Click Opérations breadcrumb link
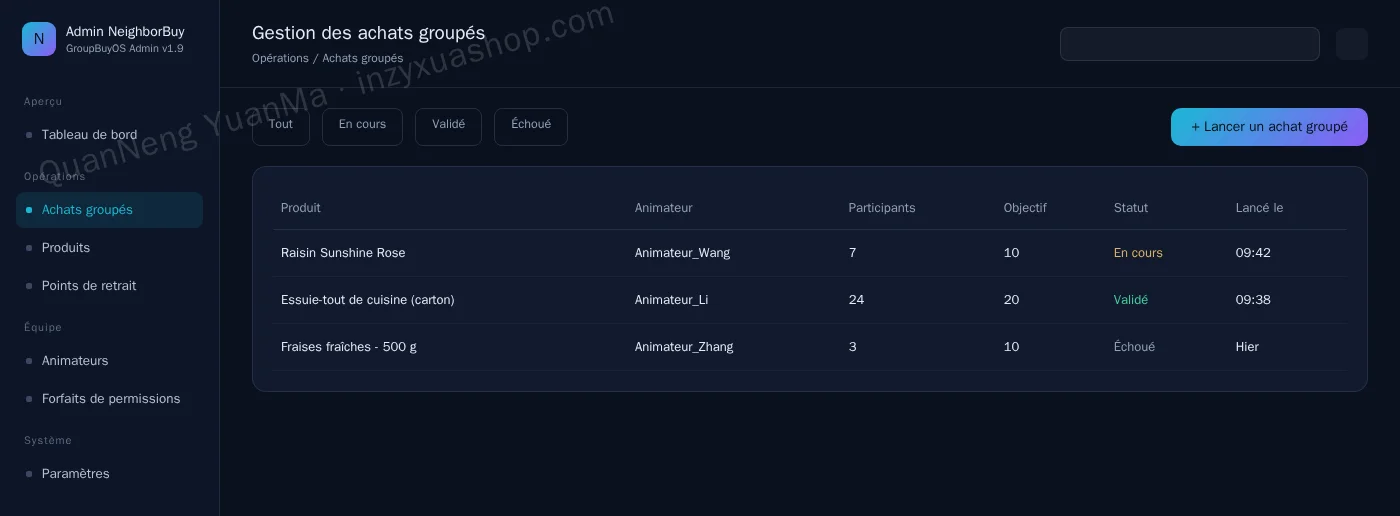The height and width of the screenshot is (516, 1400). point(280,58)
